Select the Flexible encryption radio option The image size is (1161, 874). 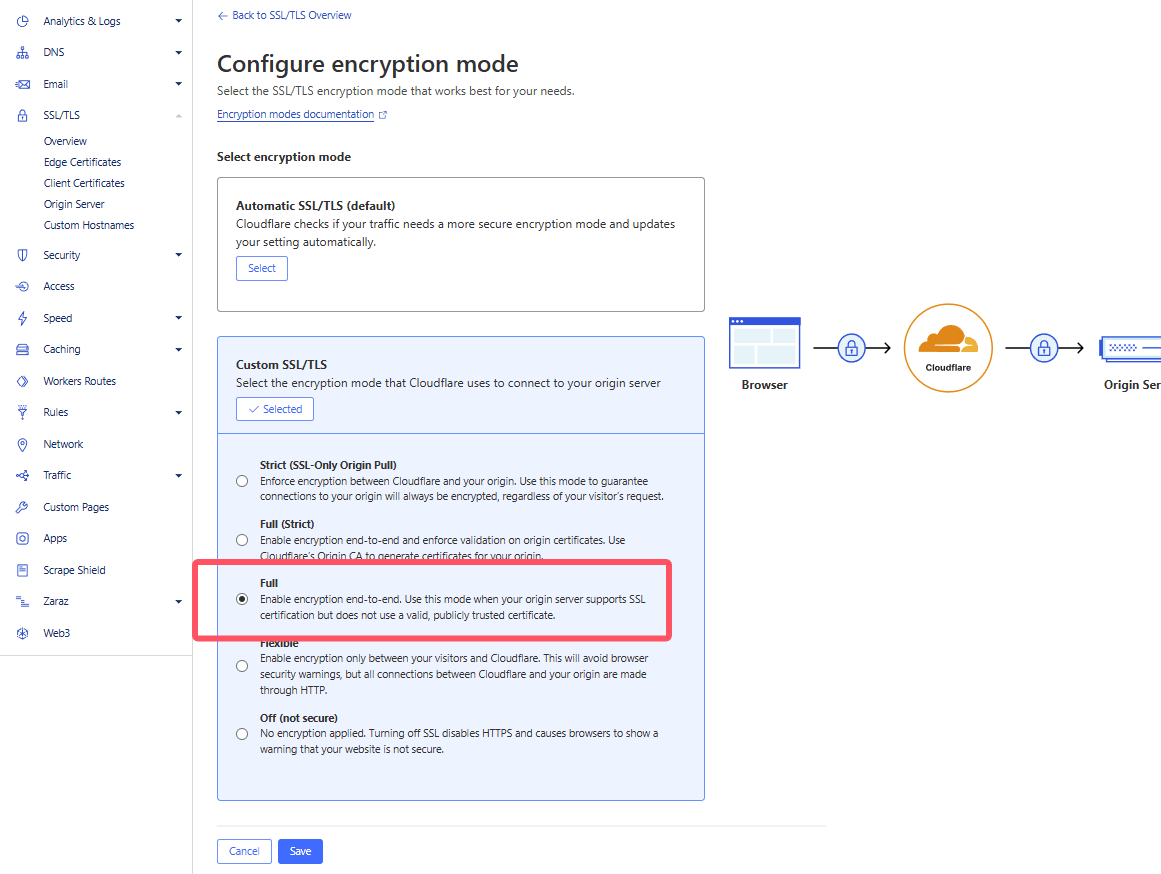point(242,667)
